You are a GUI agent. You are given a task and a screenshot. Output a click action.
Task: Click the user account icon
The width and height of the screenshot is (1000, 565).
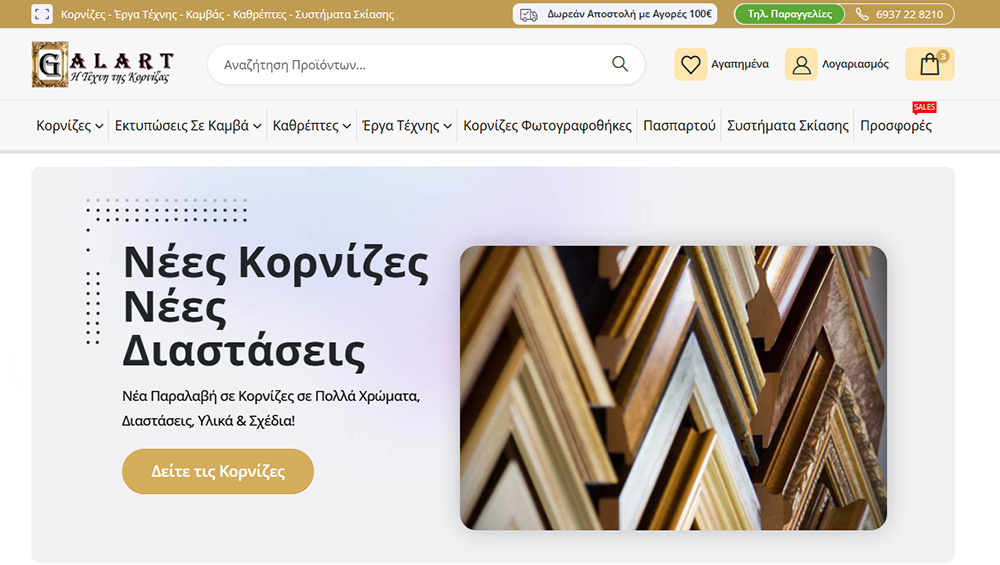tap(801, 64)
